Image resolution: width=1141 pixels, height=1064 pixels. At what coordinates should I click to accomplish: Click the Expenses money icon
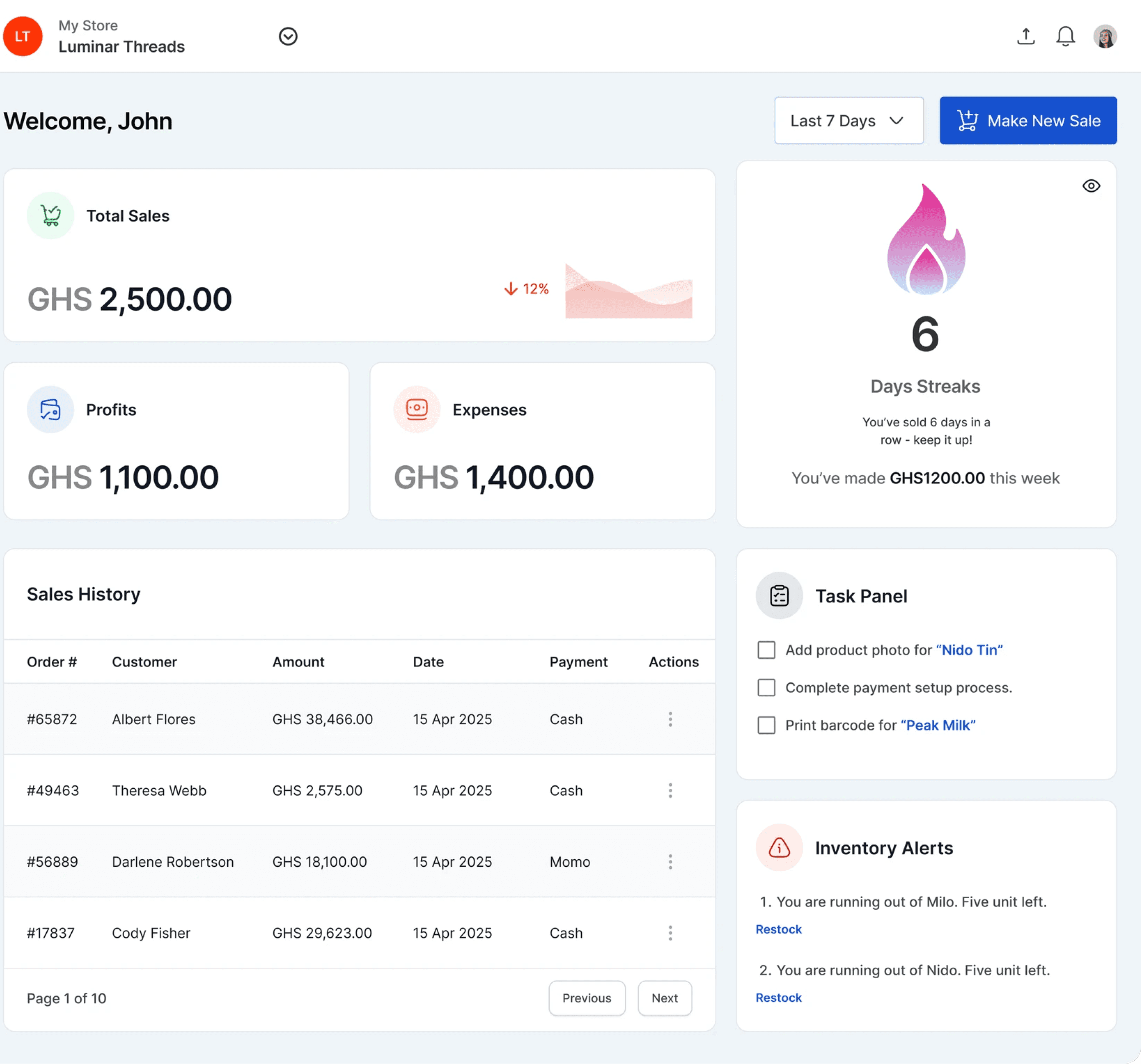click(417, 410)
